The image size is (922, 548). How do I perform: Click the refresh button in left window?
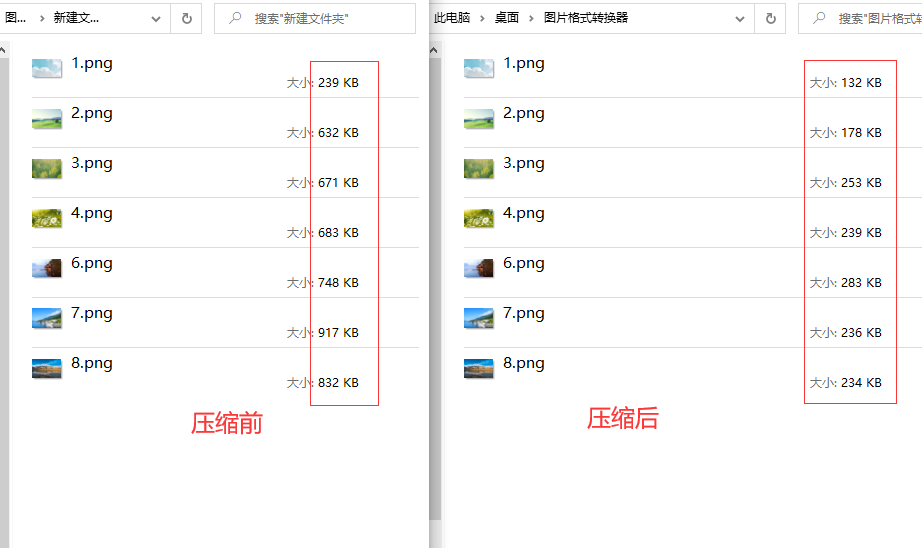pyautogui.click(x=186, y=18)
